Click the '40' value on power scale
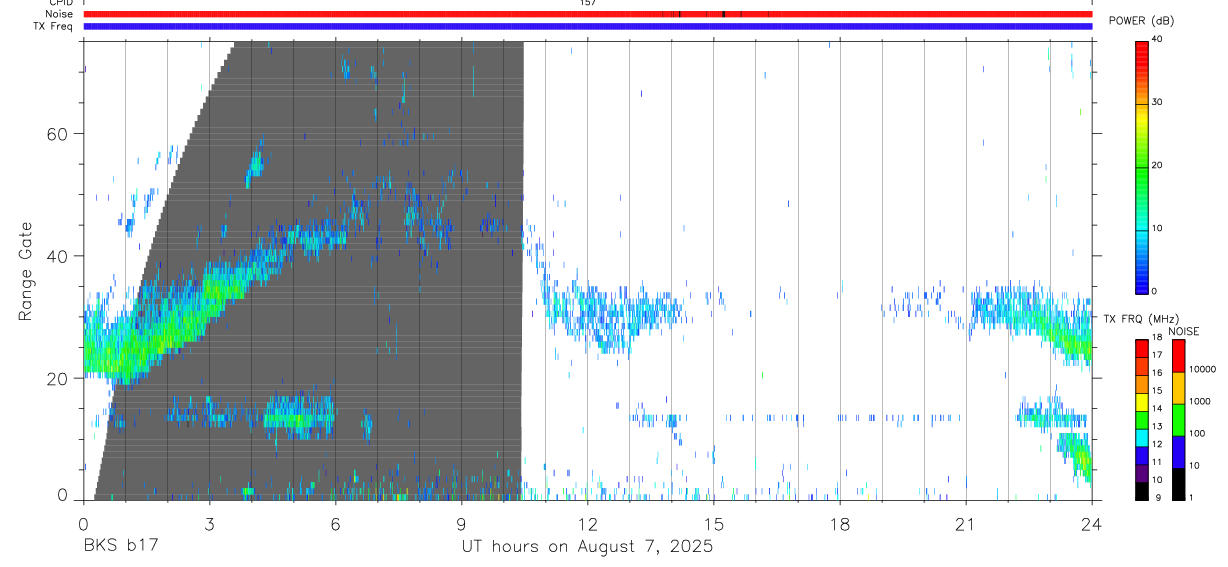Image resolution: width=1228 pixels, height=567 pixels. point(1158,39)
